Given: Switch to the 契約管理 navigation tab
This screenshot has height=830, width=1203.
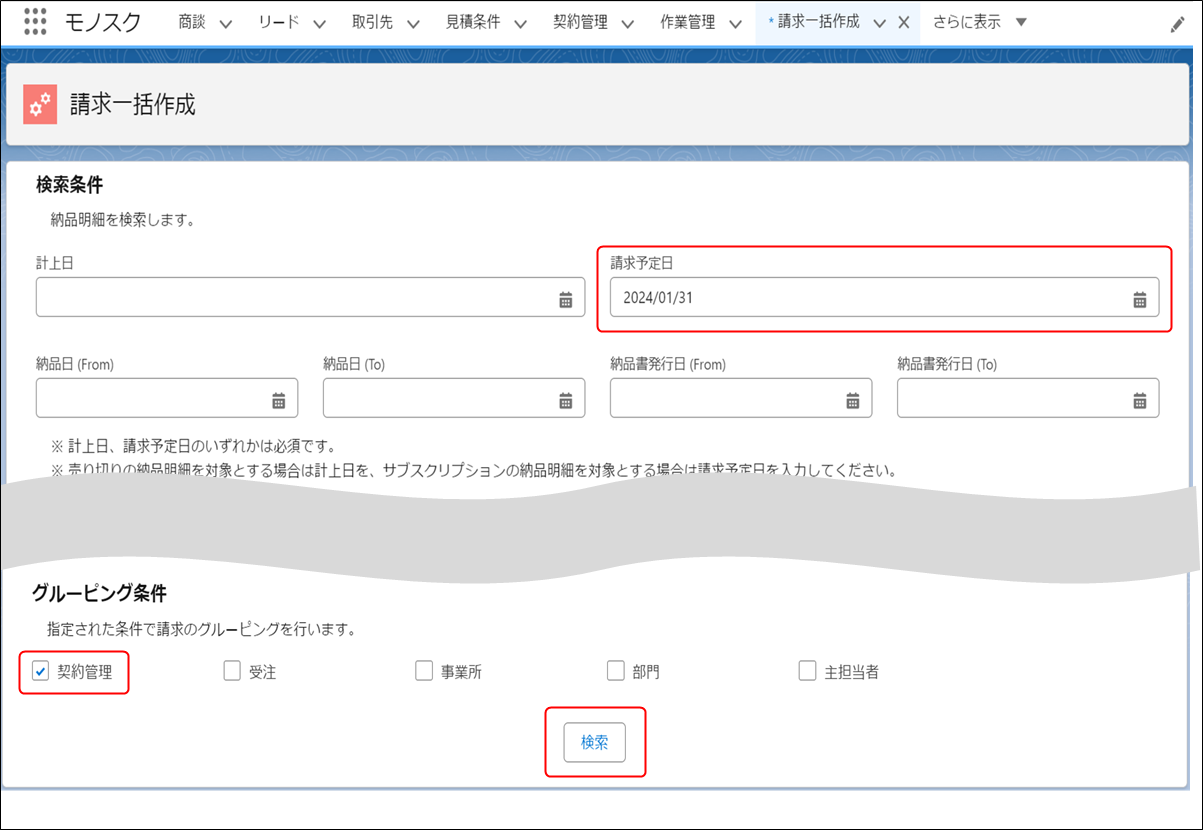Looking at the screenshot, I should click(580, 22).
